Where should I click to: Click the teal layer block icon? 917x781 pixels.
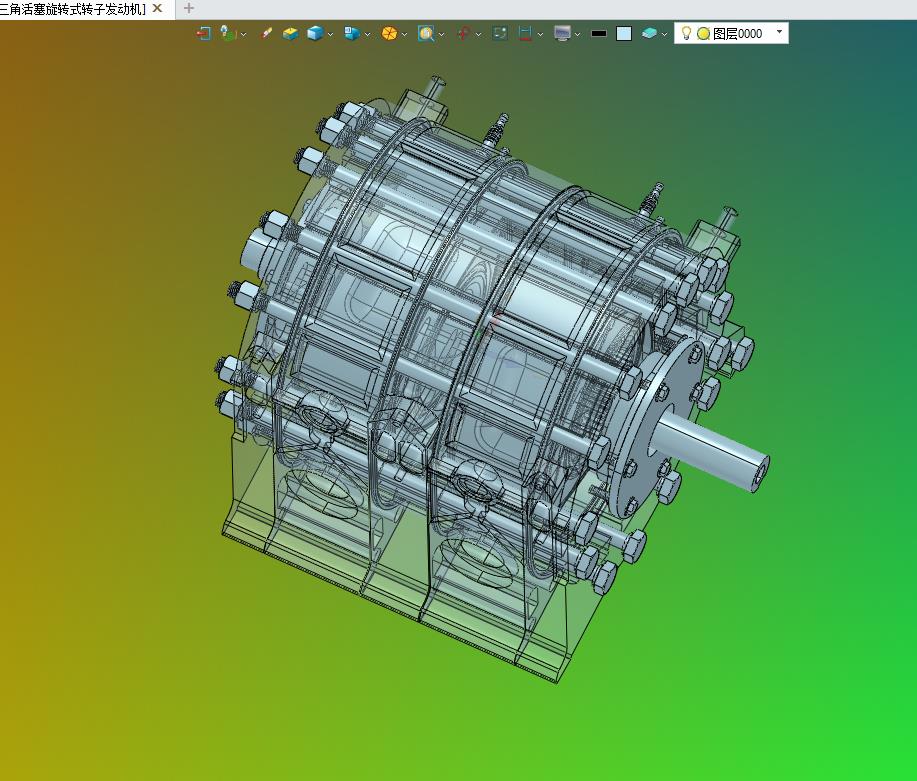coord(649,33)
